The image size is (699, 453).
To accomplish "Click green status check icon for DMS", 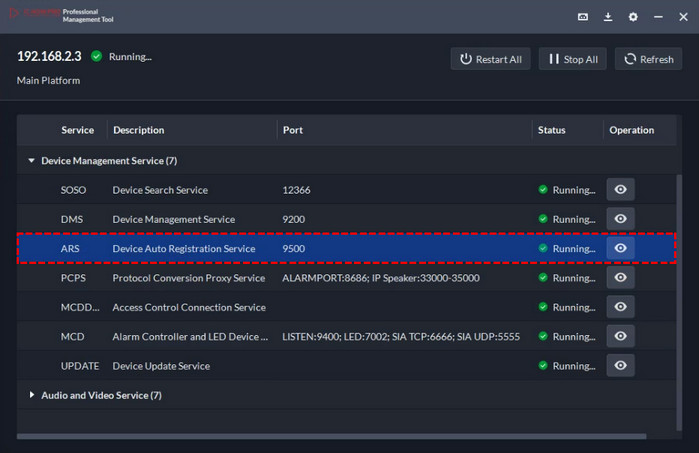I will point(543,219).
